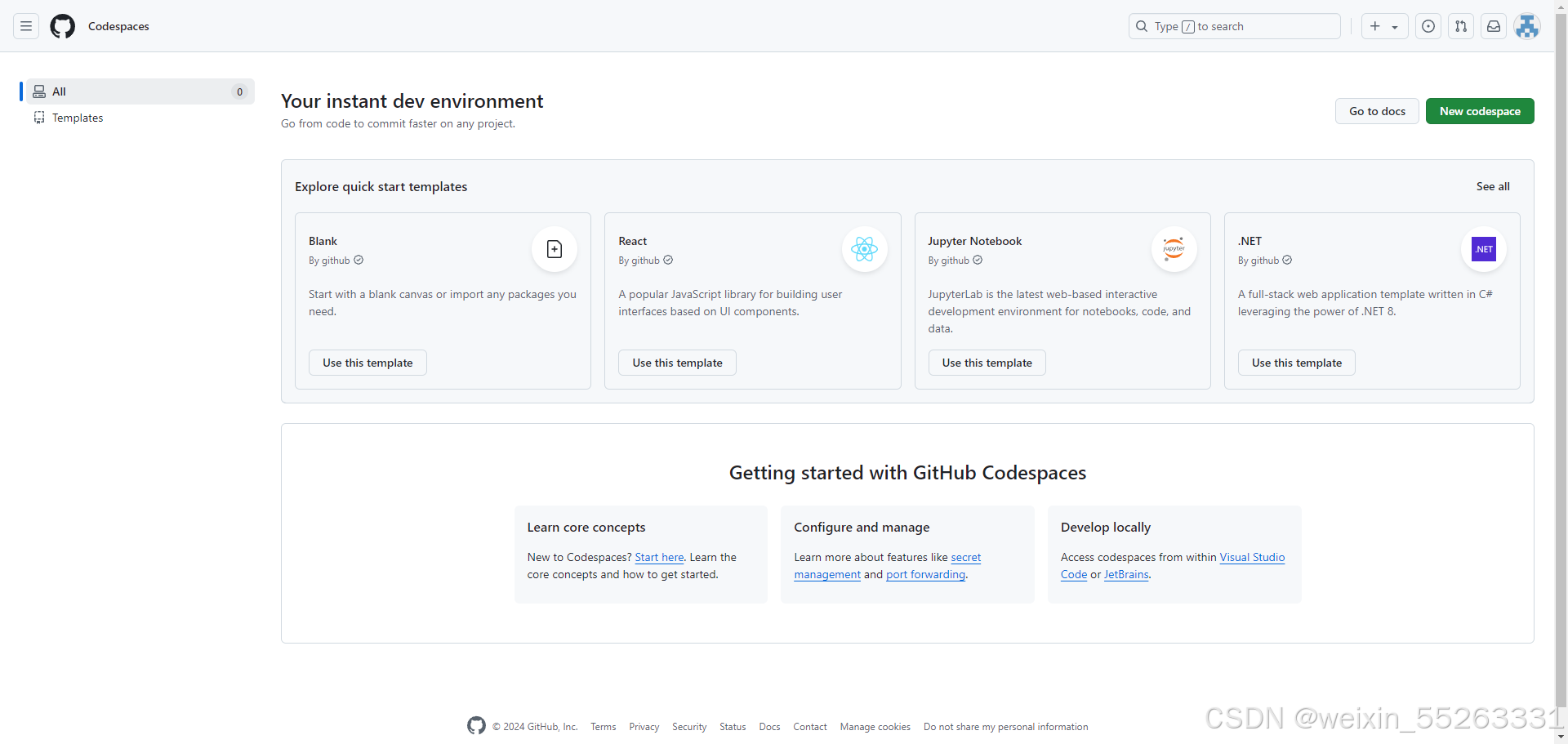The image size is (1568, 744).
Task: Click the Learn core concepts heading
Action: pos(586,528)
